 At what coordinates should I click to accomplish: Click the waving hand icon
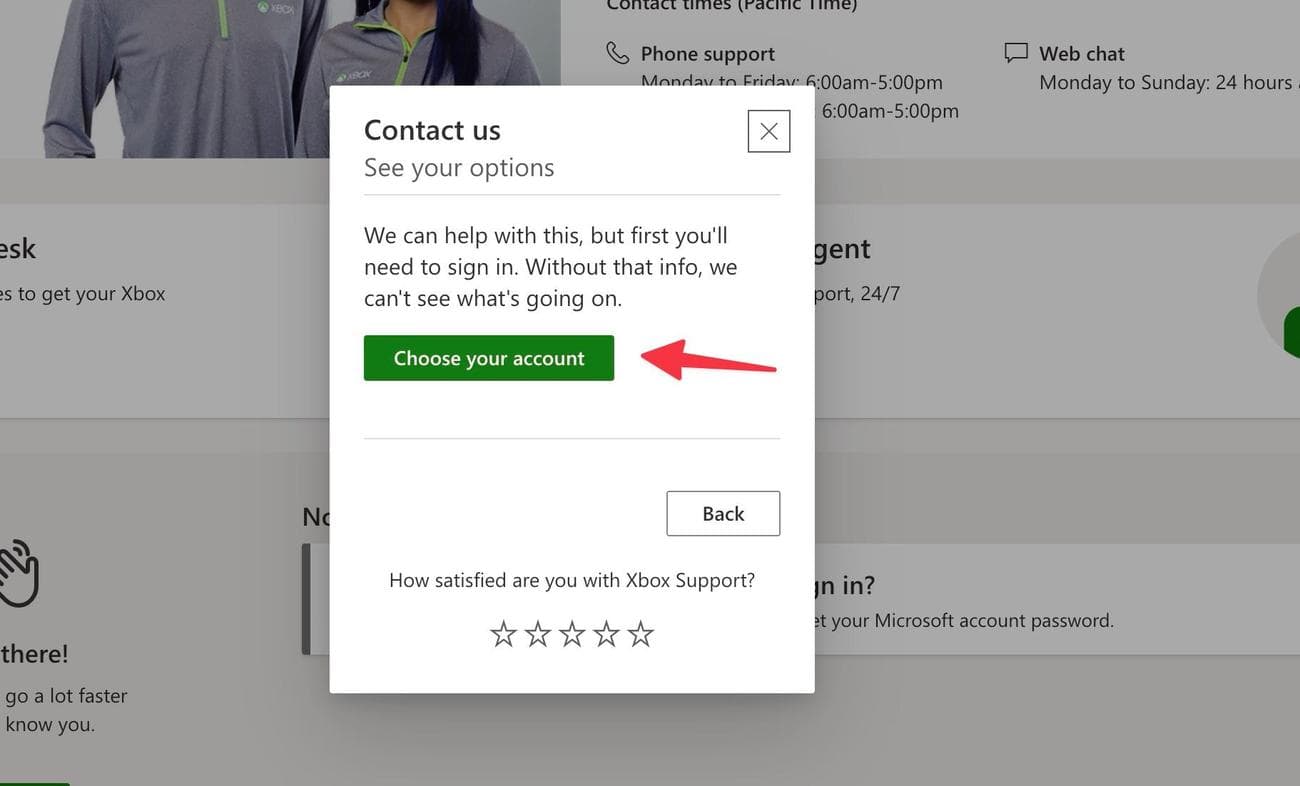pyautogui.click(x=18, y=573)
